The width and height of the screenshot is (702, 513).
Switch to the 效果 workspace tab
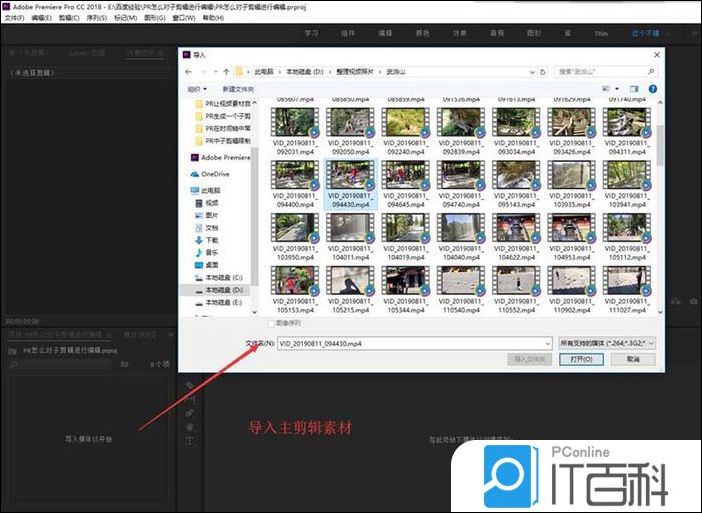pyautogui.click(x=457, y=33)
